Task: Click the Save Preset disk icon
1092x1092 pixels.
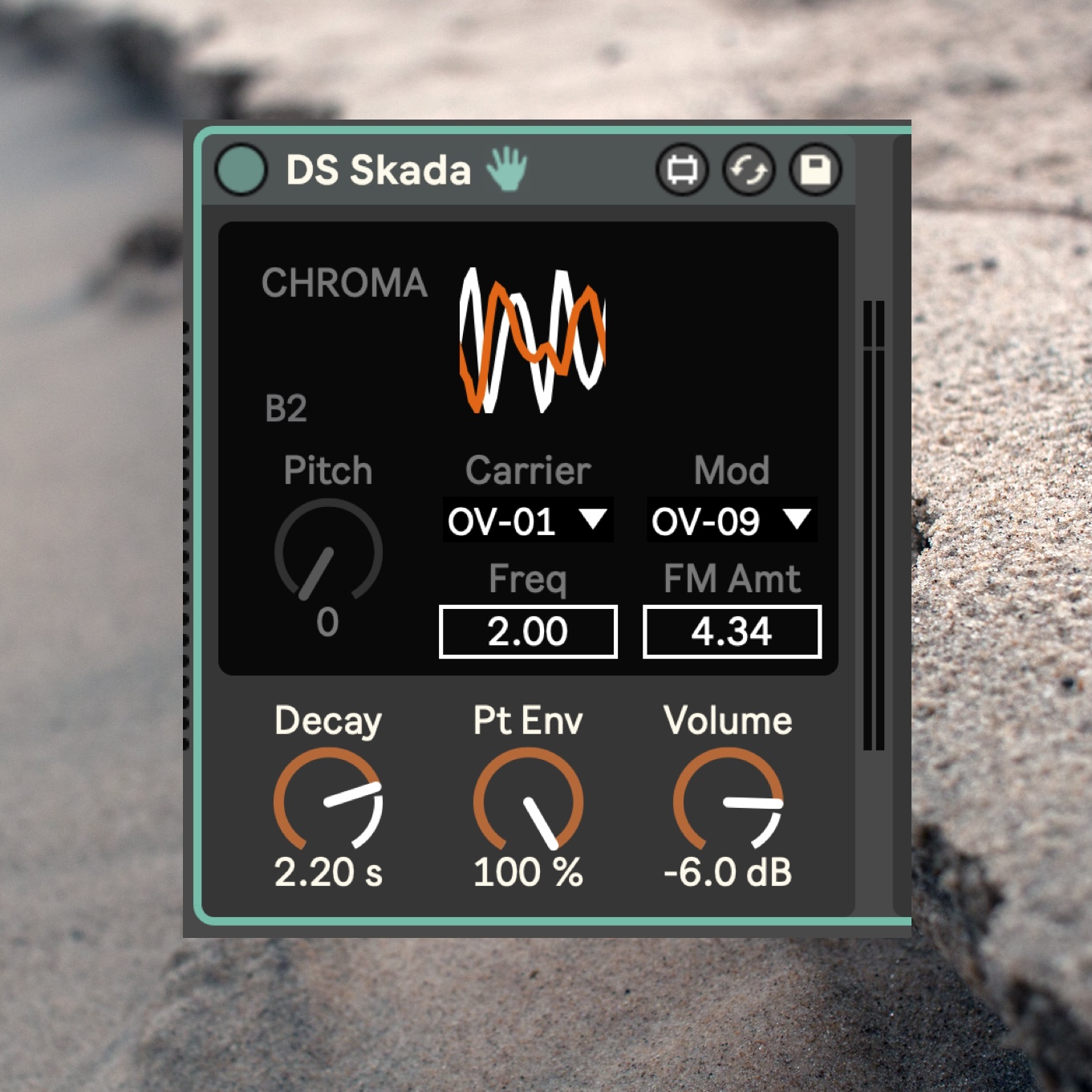Action: point(815,170)
